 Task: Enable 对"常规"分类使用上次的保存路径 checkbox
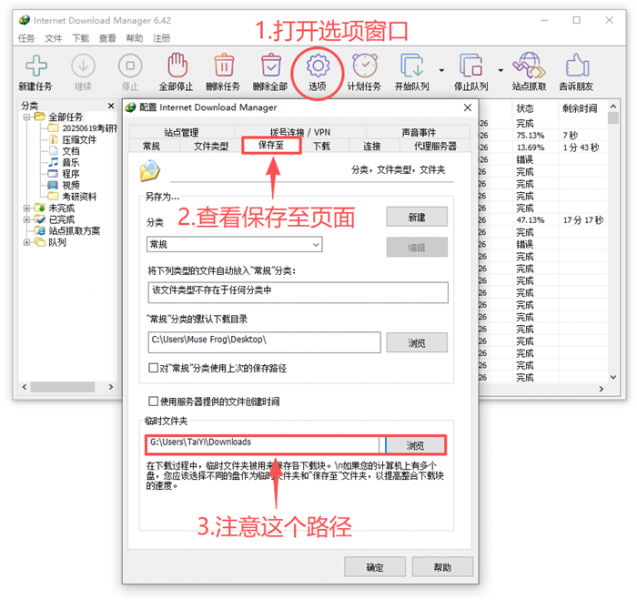click(153, 368)
